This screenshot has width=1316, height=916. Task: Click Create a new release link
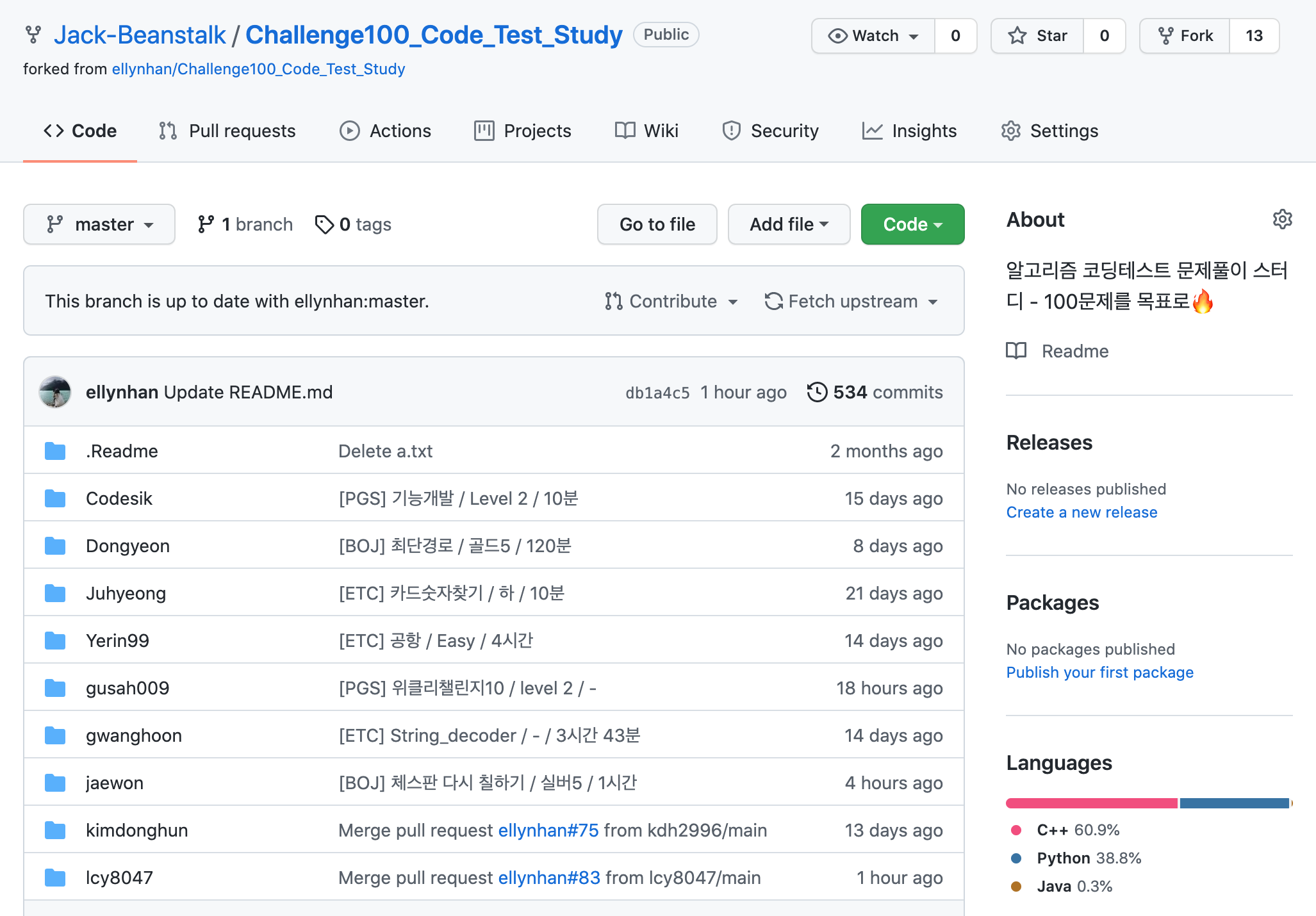(1082, 512)
